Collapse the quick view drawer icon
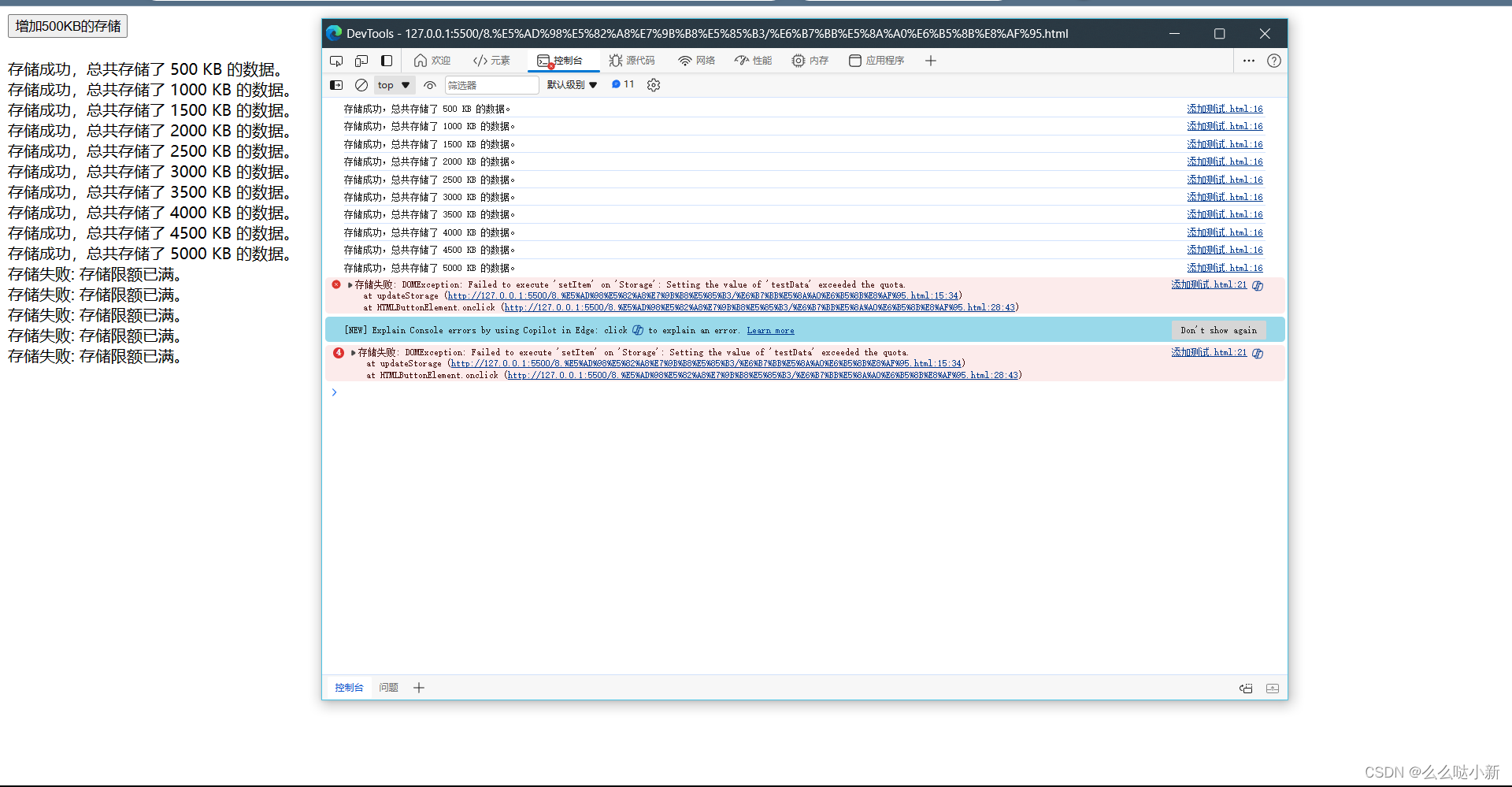The width and height of the screenshot is (1512, 787). tap(1273, 689)
